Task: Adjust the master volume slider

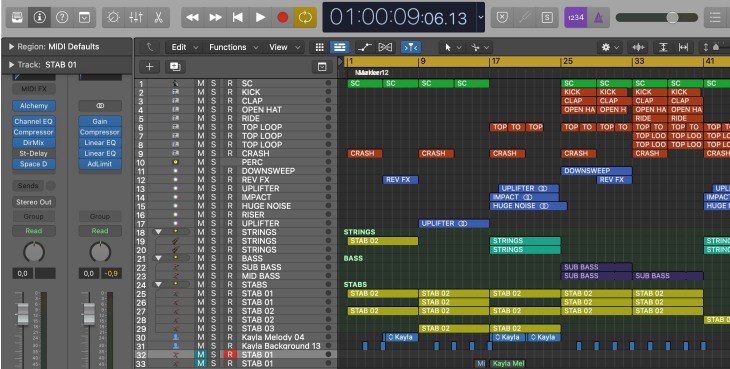Action: [672, 18]
